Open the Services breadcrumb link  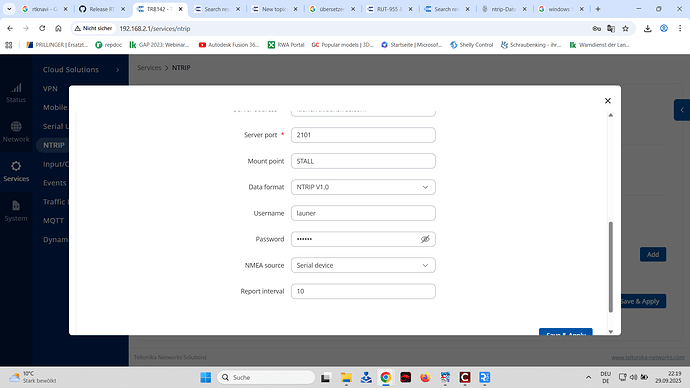click(x=149, y=68)
